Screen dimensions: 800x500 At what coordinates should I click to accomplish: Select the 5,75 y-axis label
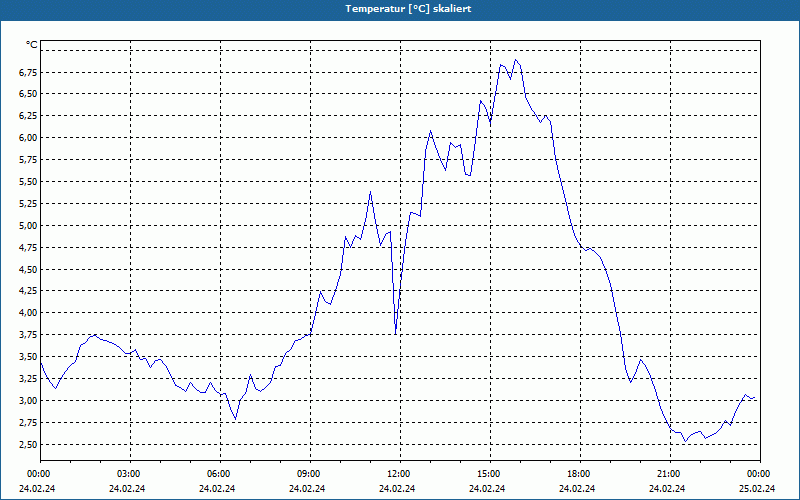(28, 160)
